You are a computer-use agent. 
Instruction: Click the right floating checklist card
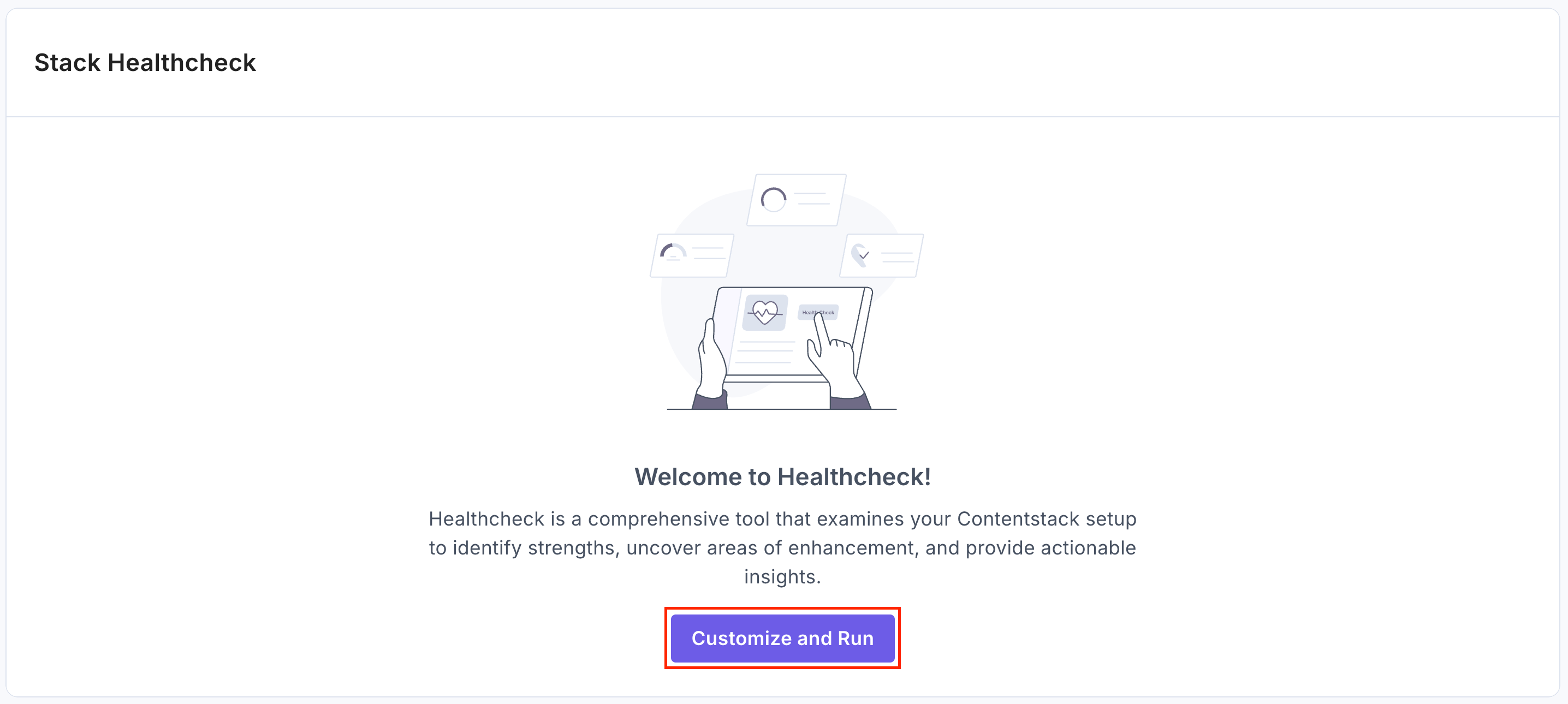click(x=881, y=255)
